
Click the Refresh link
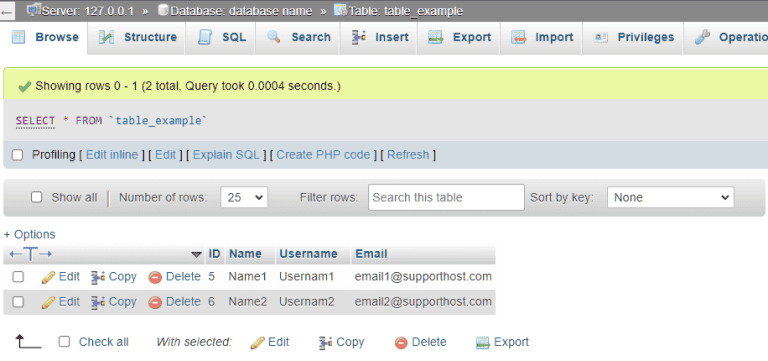(x=408, y=155)
